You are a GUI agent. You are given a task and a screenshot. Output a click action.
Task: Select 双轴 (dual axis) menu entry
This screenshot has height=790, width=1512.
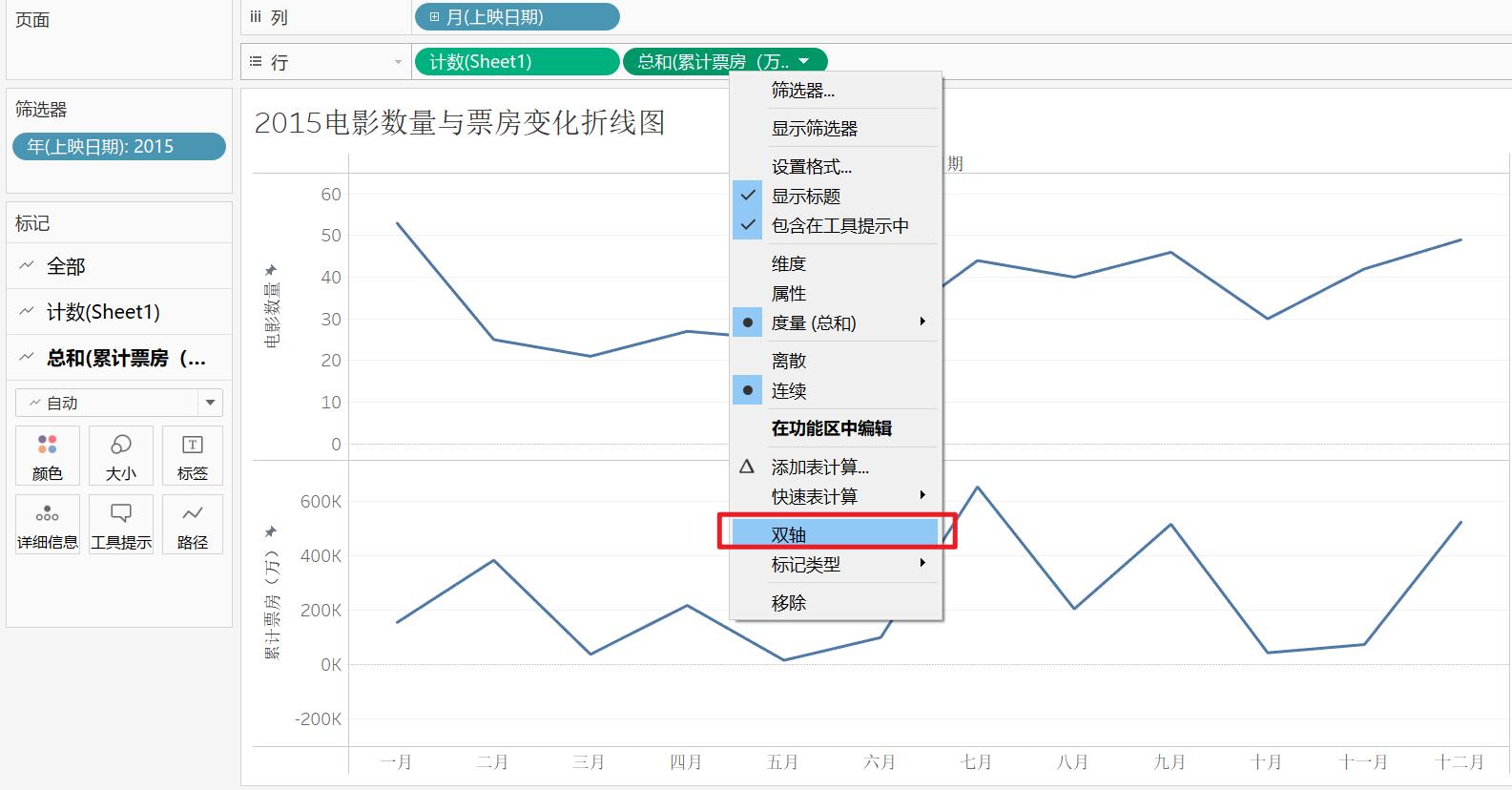[836, 534]
